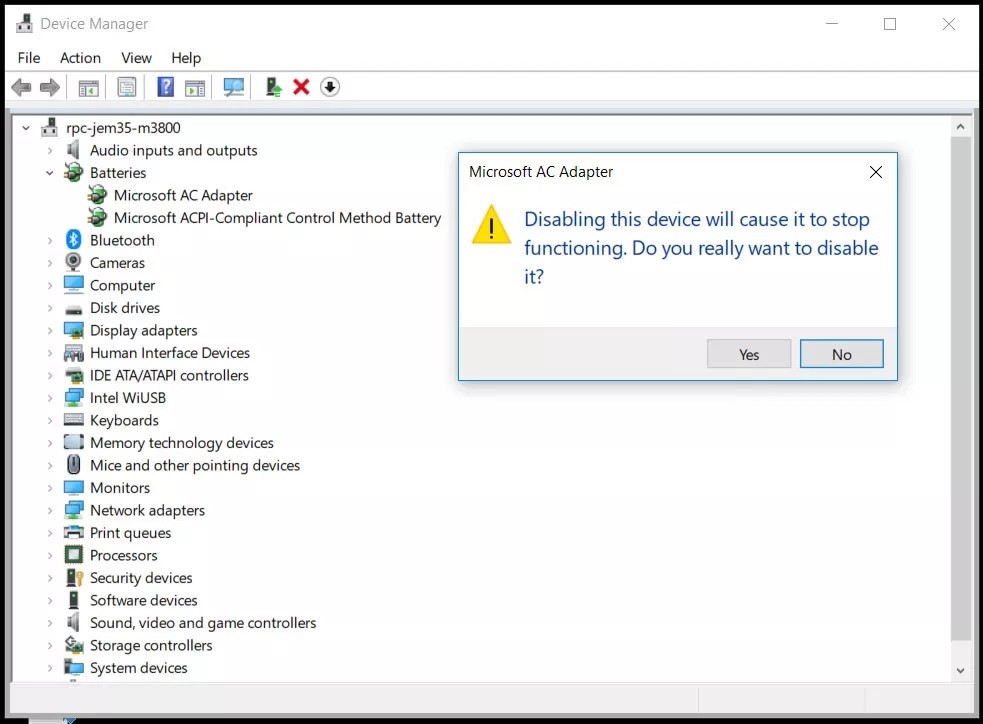The image size is (983, 724).
Task: Open the Action menu
Action: pos(80,58)
